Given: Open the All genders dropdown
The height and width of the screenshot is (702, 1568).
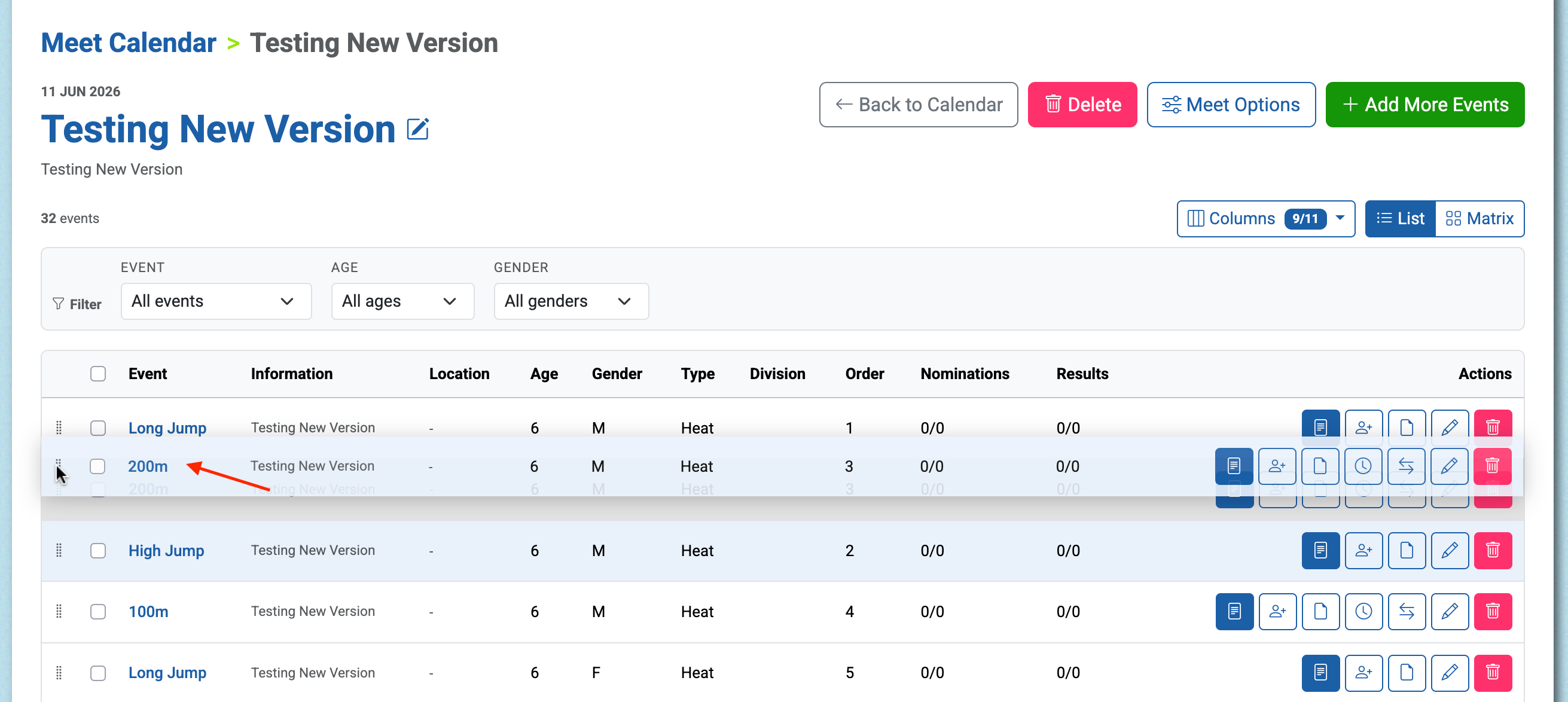Looking at the screenshot, I should point(571,301).
